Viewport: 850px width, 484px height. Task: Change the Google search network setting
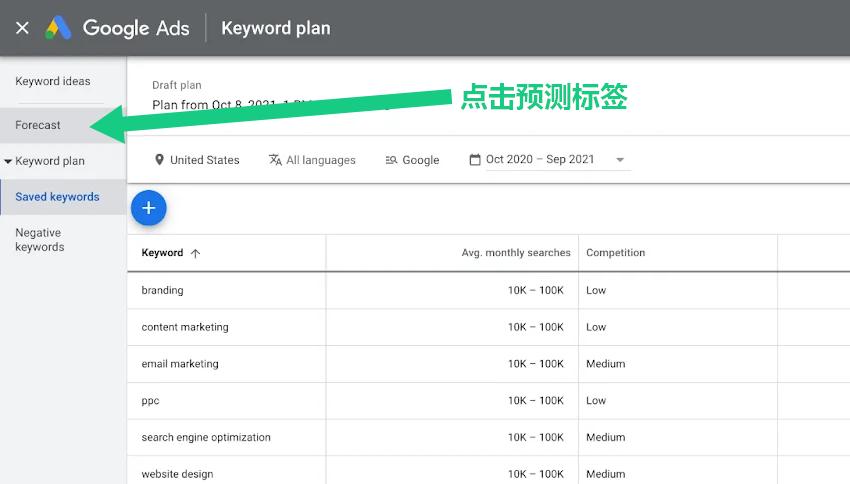pyautogui.click(x=421, y=160)
